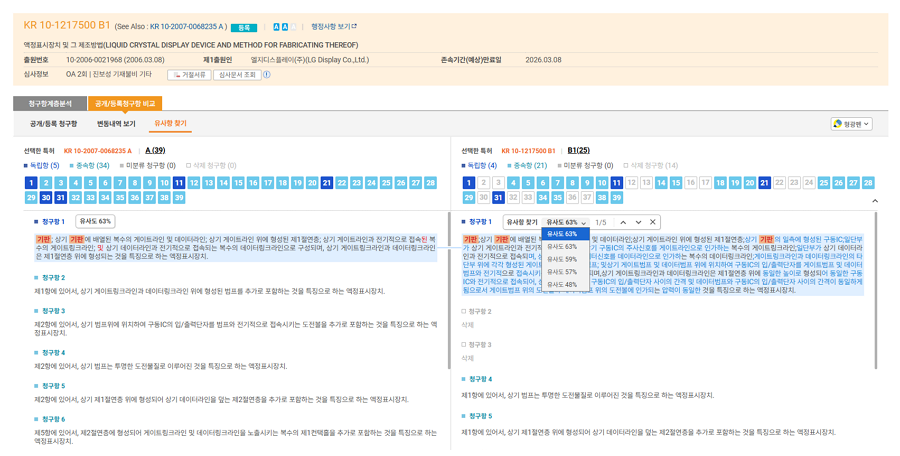900x456 pixels.
Task: Click the info icon beside 심사문서 조회
Action: click(267, 74)
